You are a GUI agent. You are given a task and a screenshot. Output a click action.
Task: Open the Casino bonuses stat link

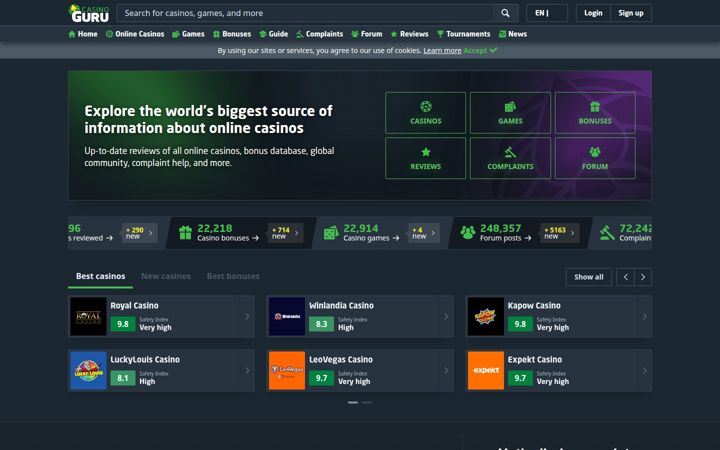[x=228, y=238]
